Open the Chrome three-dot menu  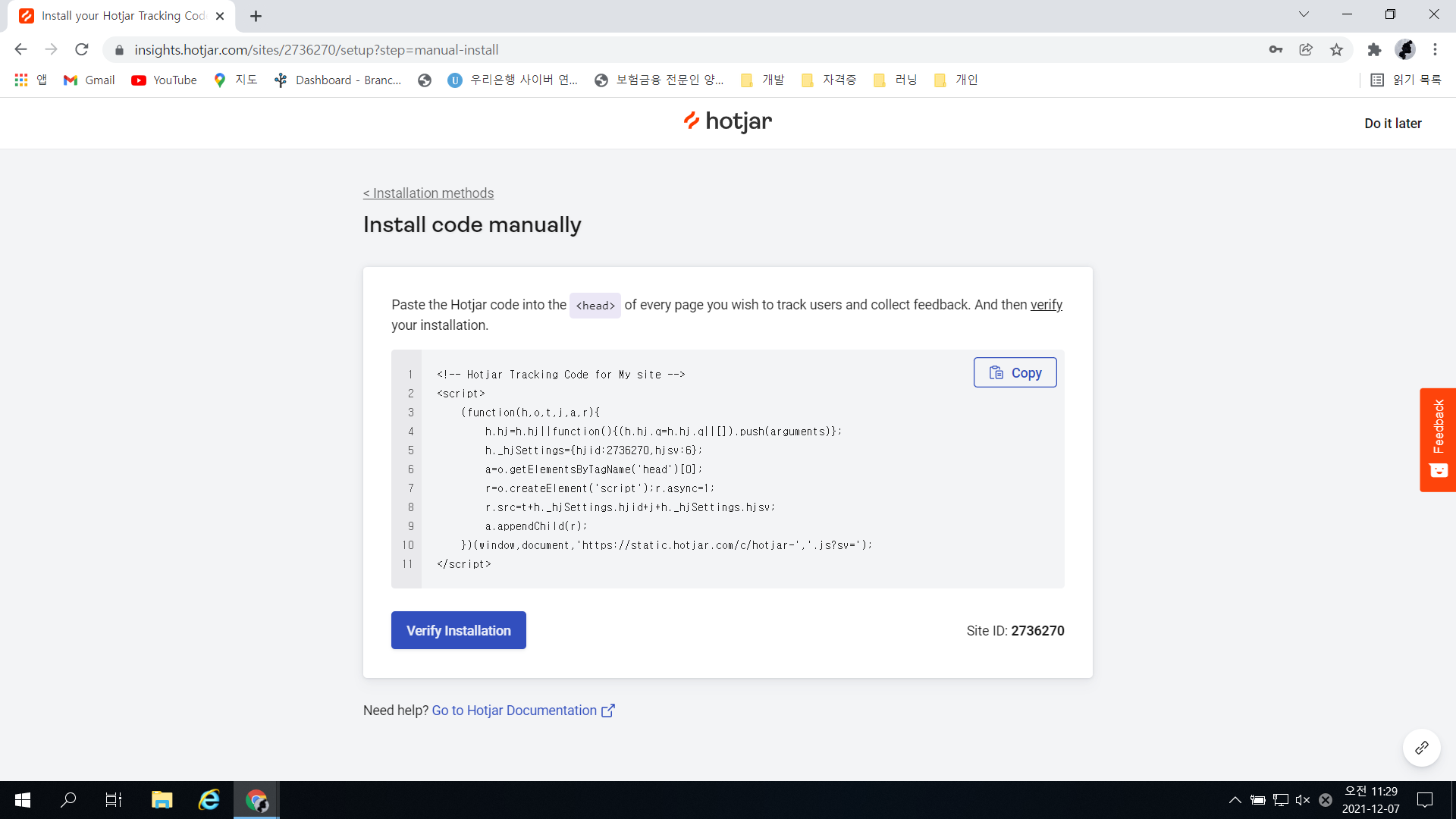(x=1435, y=50)
